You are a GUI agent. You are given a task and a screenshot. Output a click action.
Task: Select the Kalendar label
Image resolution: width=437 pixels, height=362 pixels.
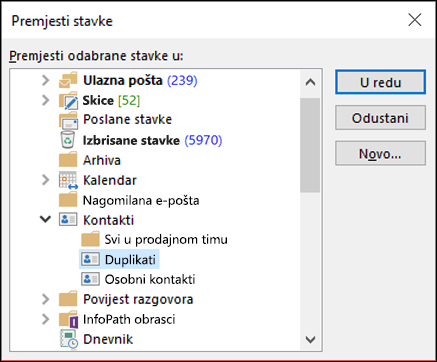110,180
